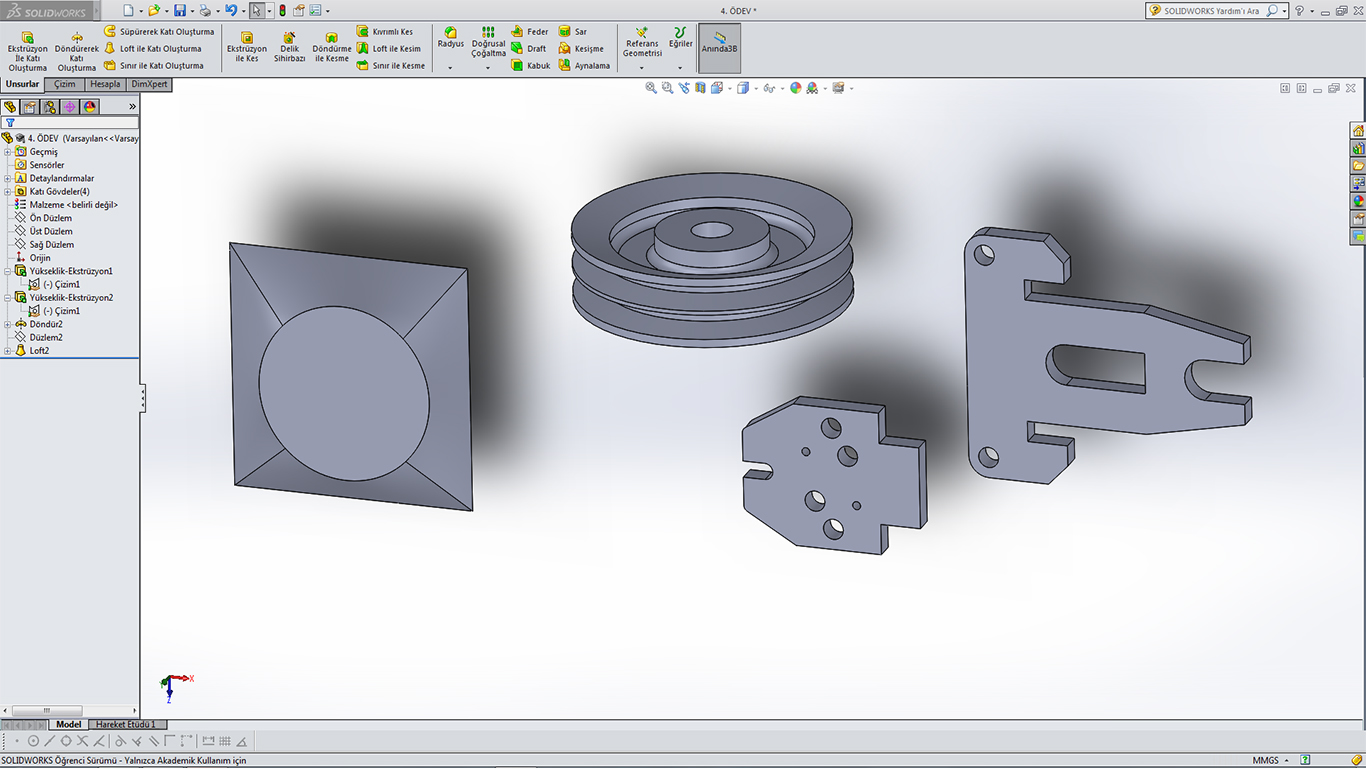Image resolution: width=1366 pixels, height=768 pixels.
Task: Select the Kesişme intersect tool
Action: point(581,48)
